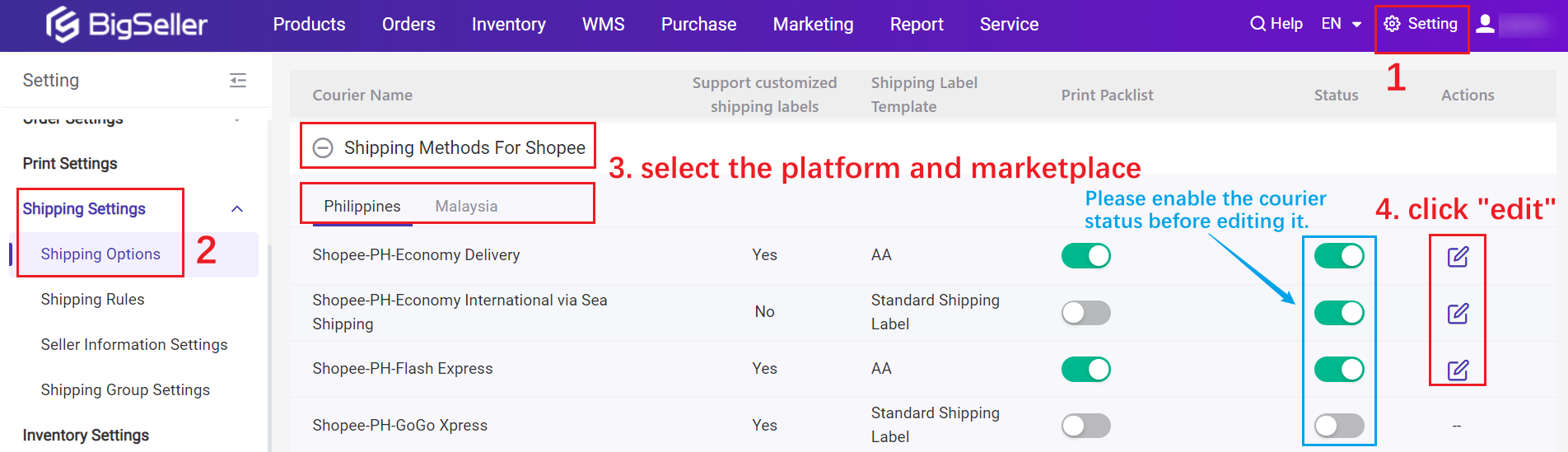Open the Inventory menu
The height and width of the screenshot is (452, 1568).
point(509,25)
